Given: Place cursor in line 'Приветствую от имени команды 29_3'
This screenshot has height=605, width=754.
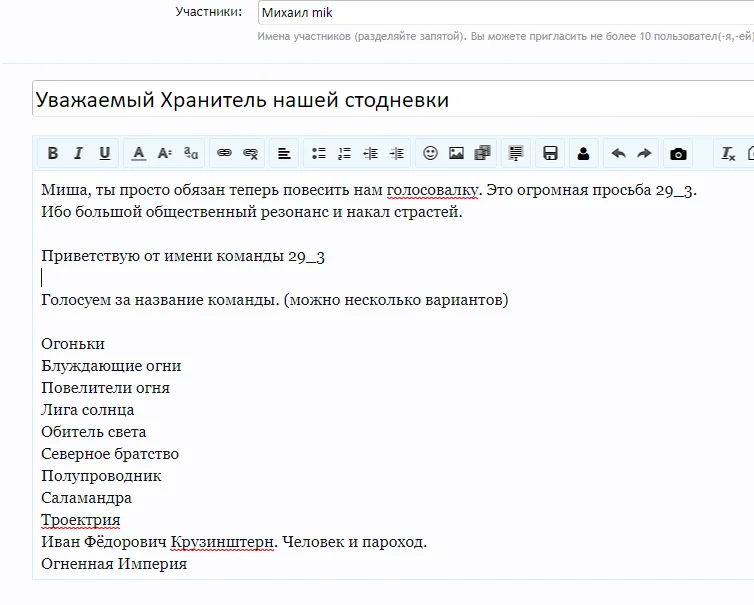Looking at the screenshot, I should pos(183,256).
